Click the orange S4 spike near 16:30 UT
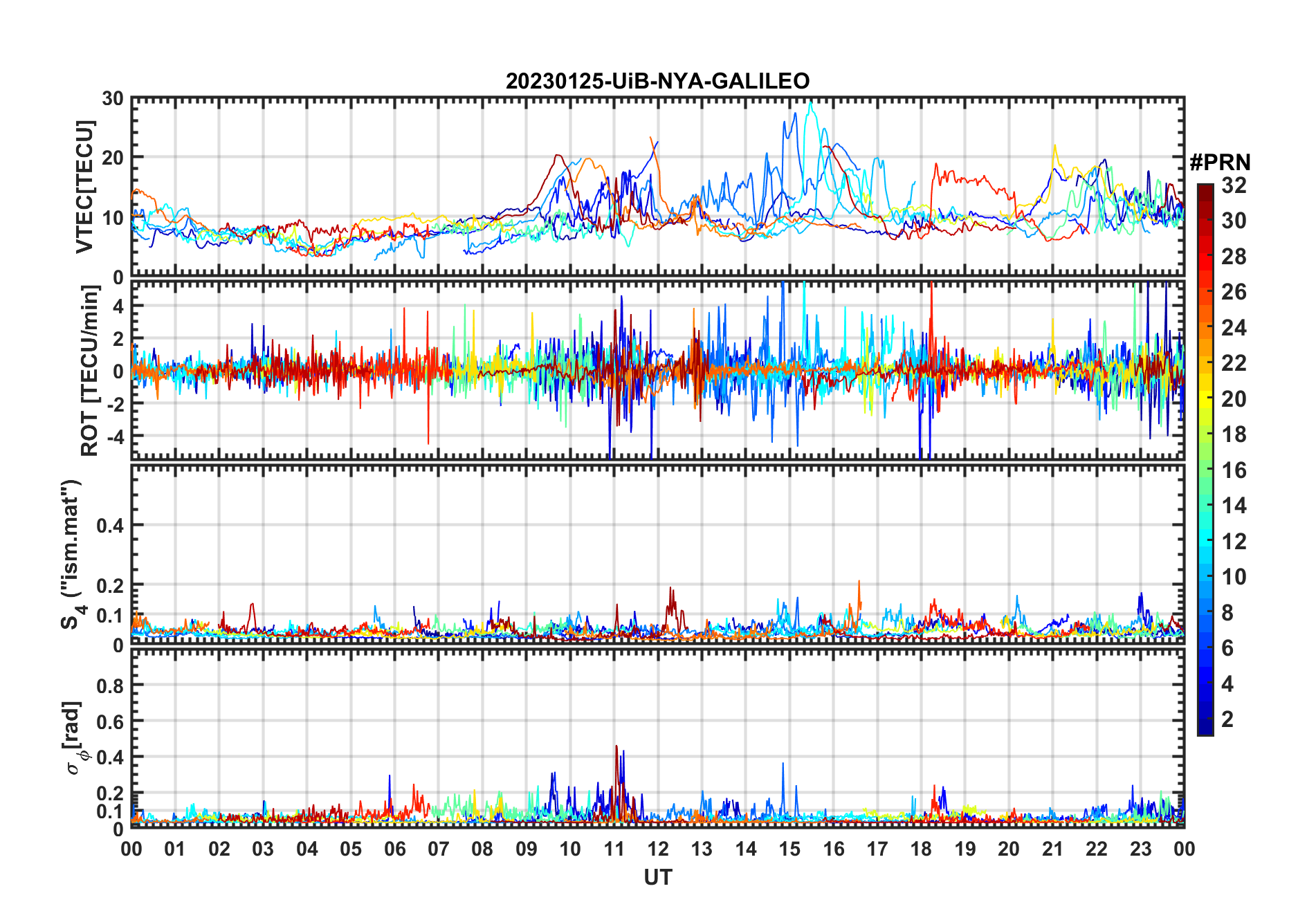1316x920 pixels. click(859, 583)
